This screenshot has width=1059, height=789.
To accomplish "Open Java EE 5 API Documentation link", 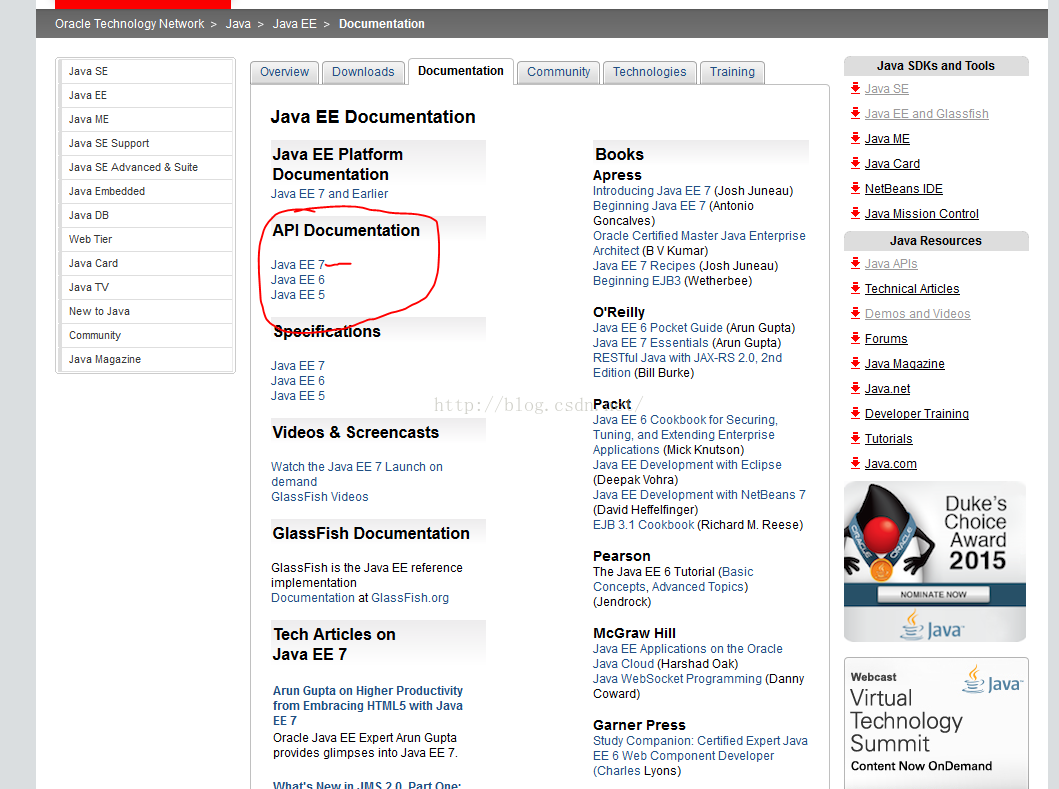I will (298, 295).
